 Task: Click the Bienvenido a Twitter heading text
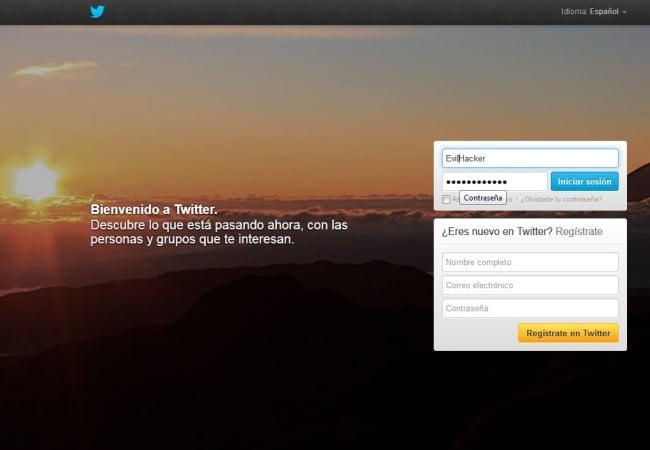click(x=154, y=210)
